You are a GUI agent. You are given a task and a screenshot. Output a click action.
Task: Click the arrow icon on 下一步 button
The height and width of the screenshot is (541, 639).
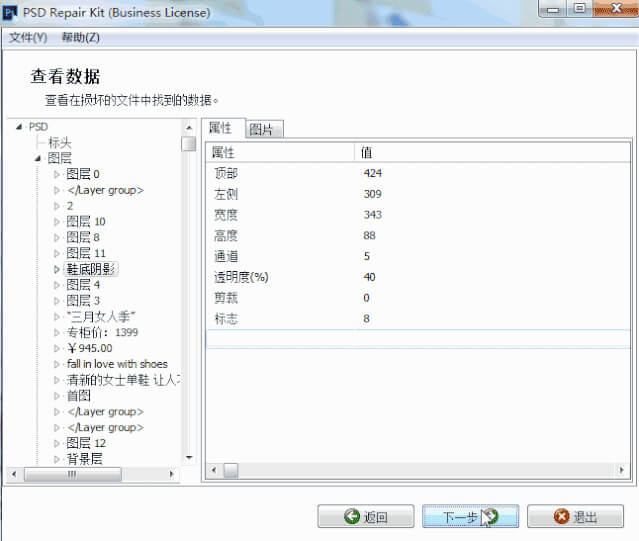point(492,517)
